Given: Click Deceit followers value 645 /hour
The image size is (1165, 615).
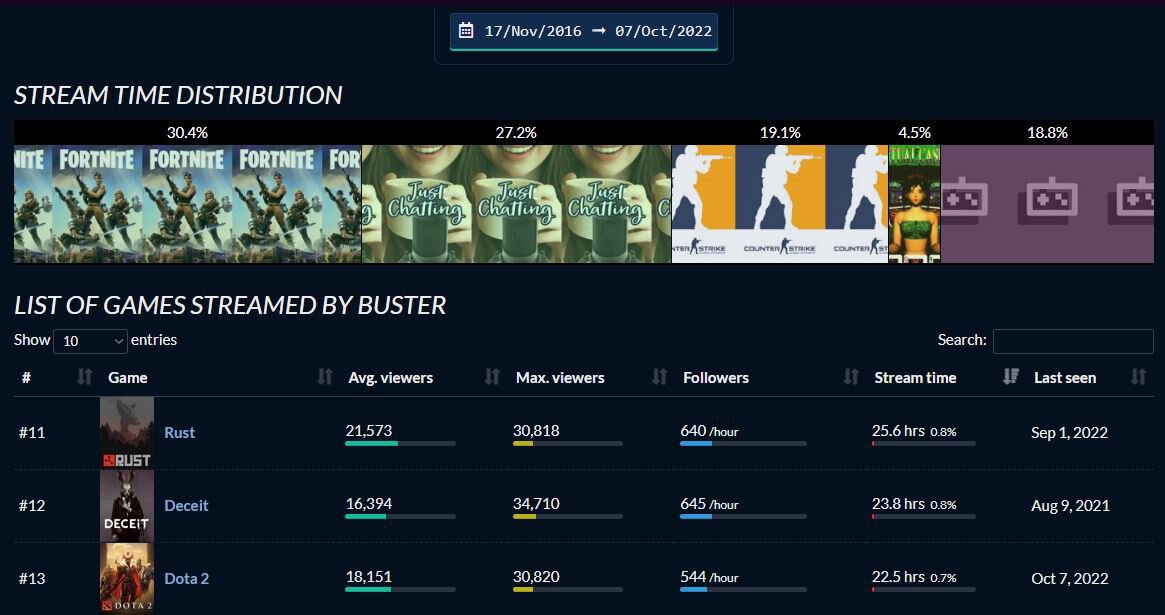Looking at the screenshot, I should pos(710,504).
